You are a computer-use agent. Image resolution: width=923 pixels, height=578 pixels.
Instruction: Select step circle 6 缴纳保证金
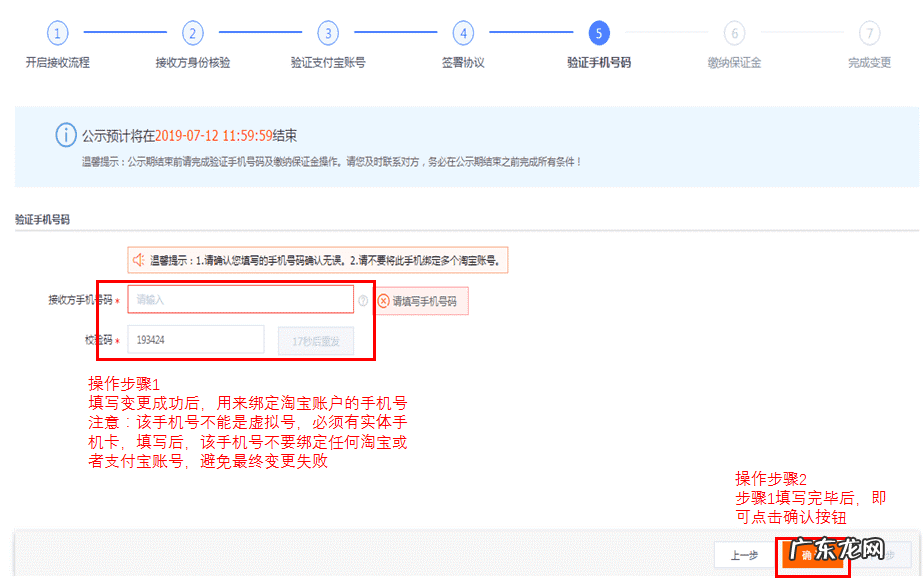click(x=735, y=33)
